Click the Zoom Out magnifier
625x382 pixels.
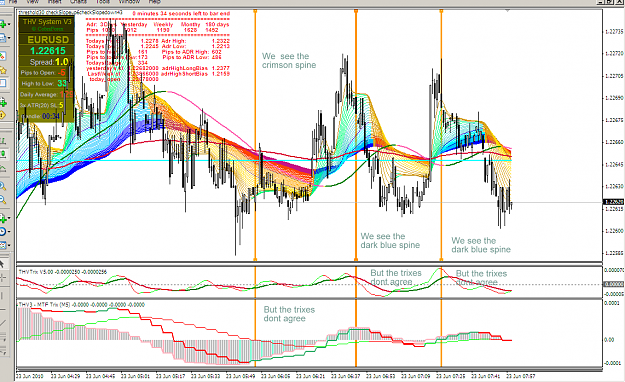point(3,199)
